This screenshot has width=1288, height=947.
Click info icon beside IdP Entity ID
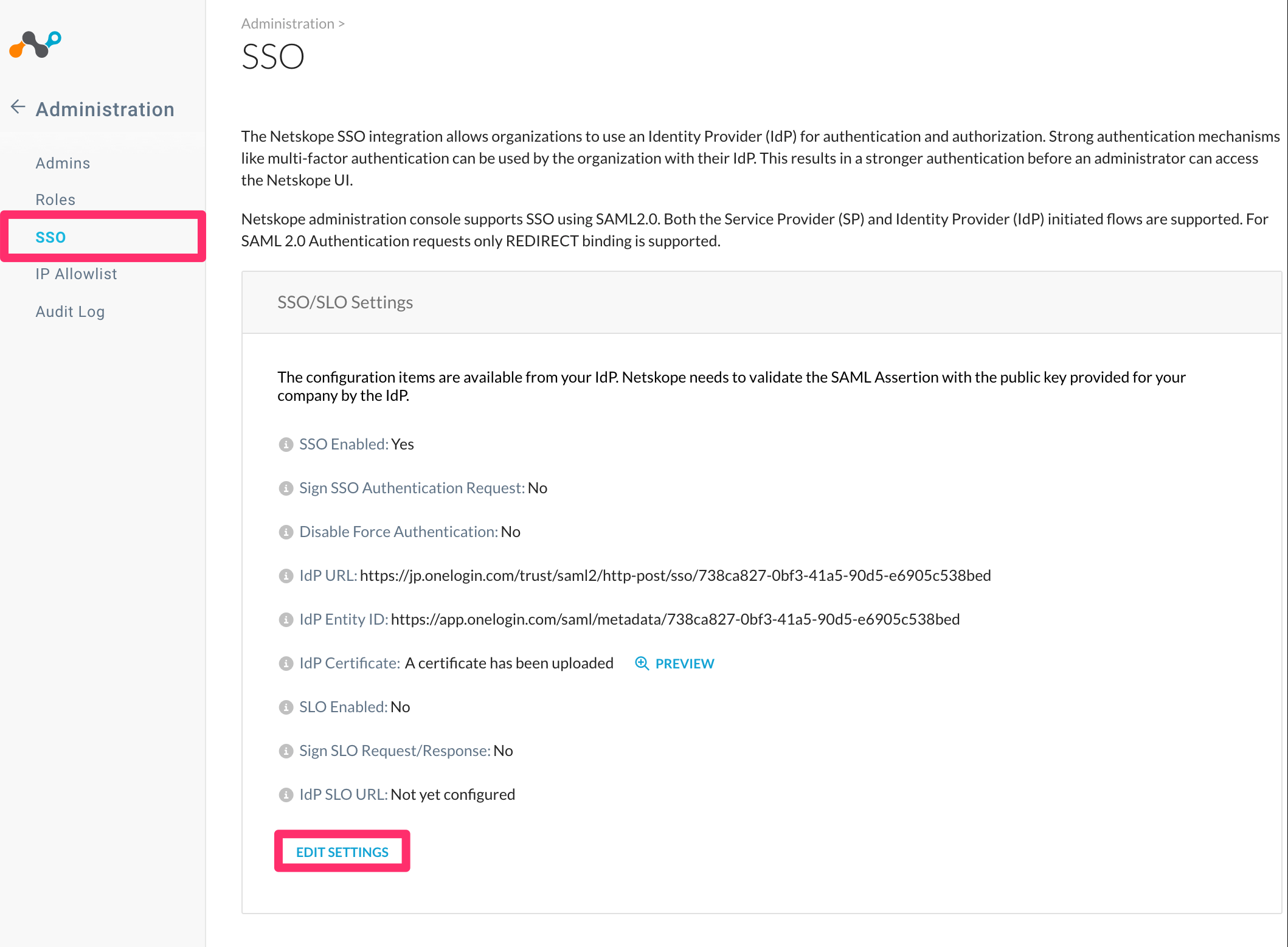click(x=286, y=620)
